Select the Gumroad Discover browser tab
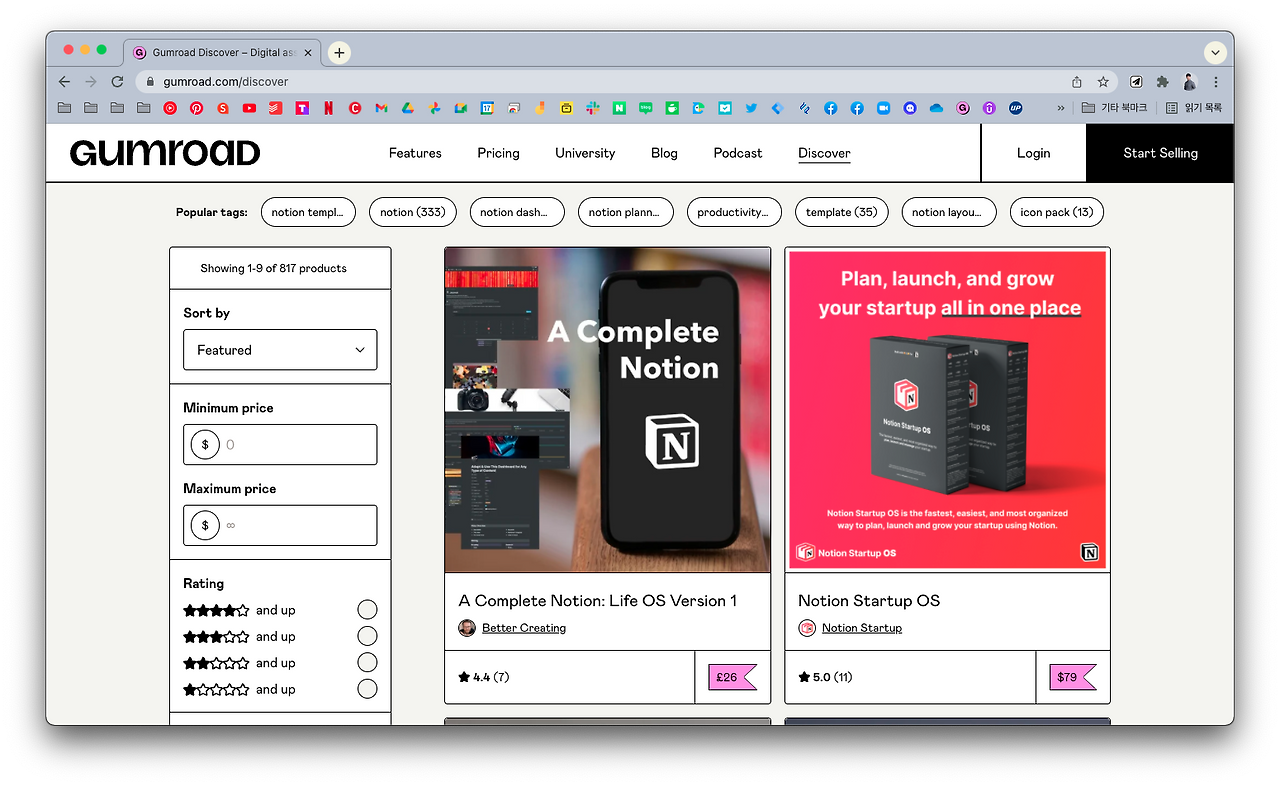This screenshot has height=786, width=1280. tap(223, 53)
